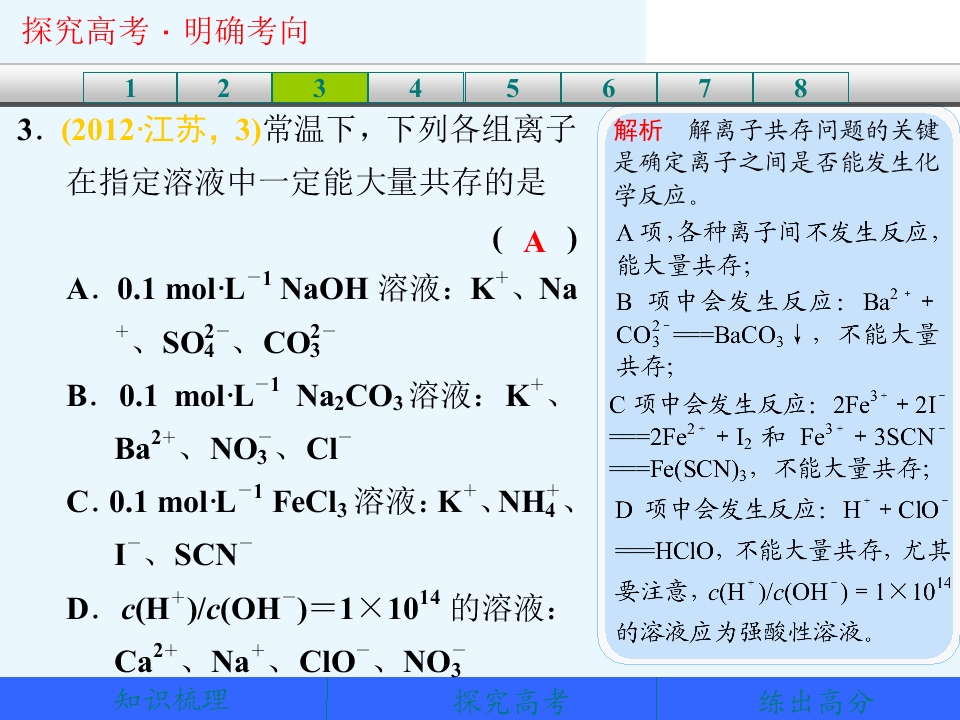The image size is (960, 720).
Task: Click the HClO equation in the D 项 explanation
Action: (x=781, y=530)
